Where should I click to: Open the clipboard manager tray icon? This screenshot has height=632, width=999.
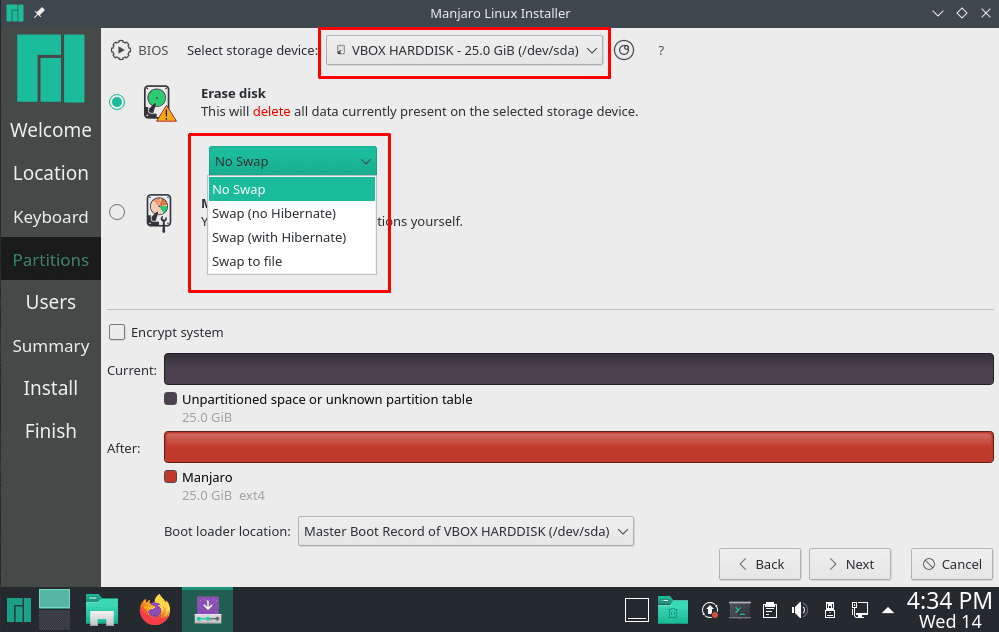(x=770, y=609)
